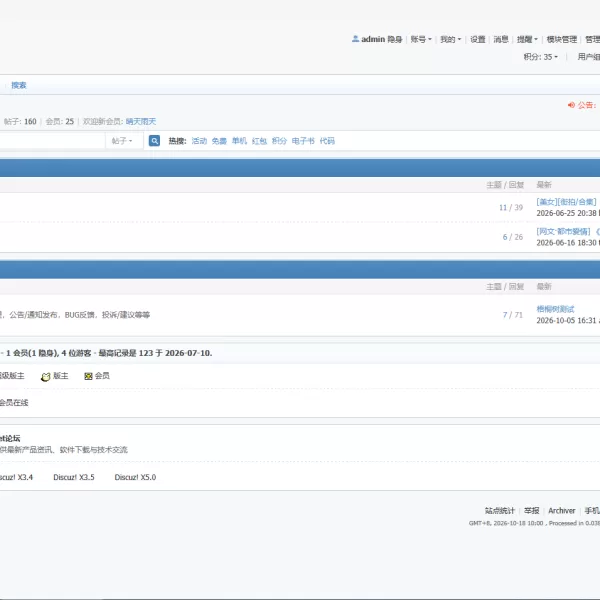600x600 pixels.
Task: Open the Discuz! X3.5 friend link
Action: point(74,477)
